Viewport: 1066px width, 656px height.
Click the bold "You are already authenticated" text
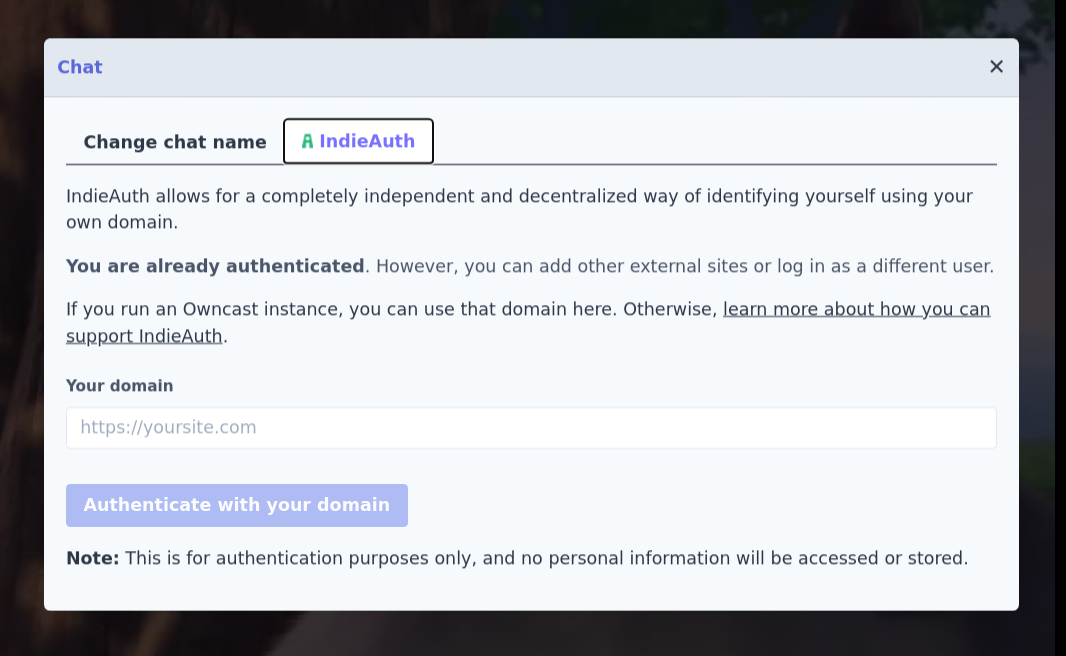[215, 265]
